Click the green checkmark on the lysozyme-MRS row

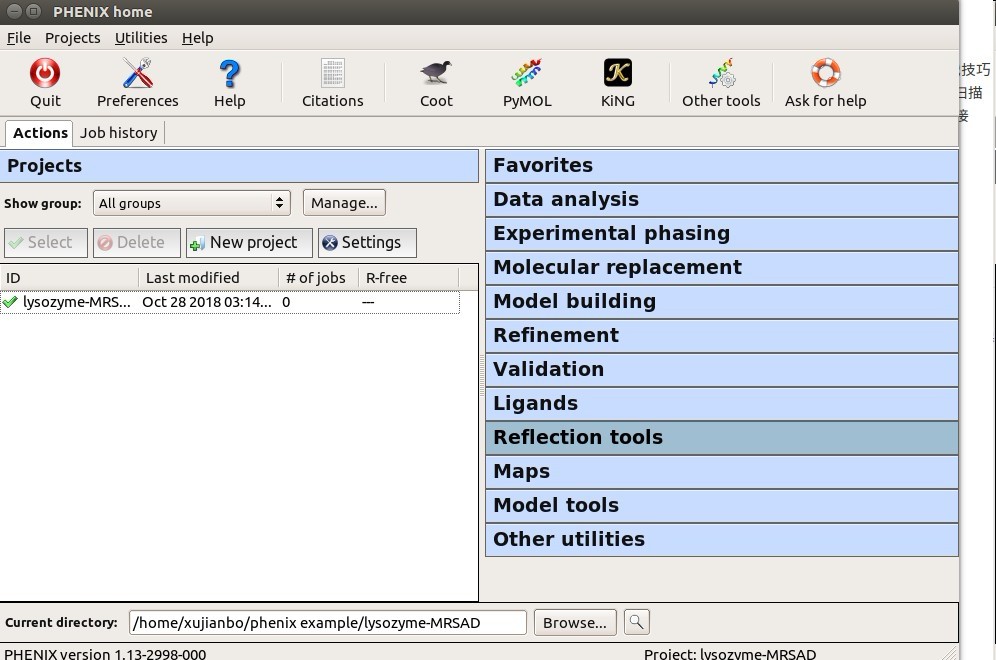click(10, 302)
